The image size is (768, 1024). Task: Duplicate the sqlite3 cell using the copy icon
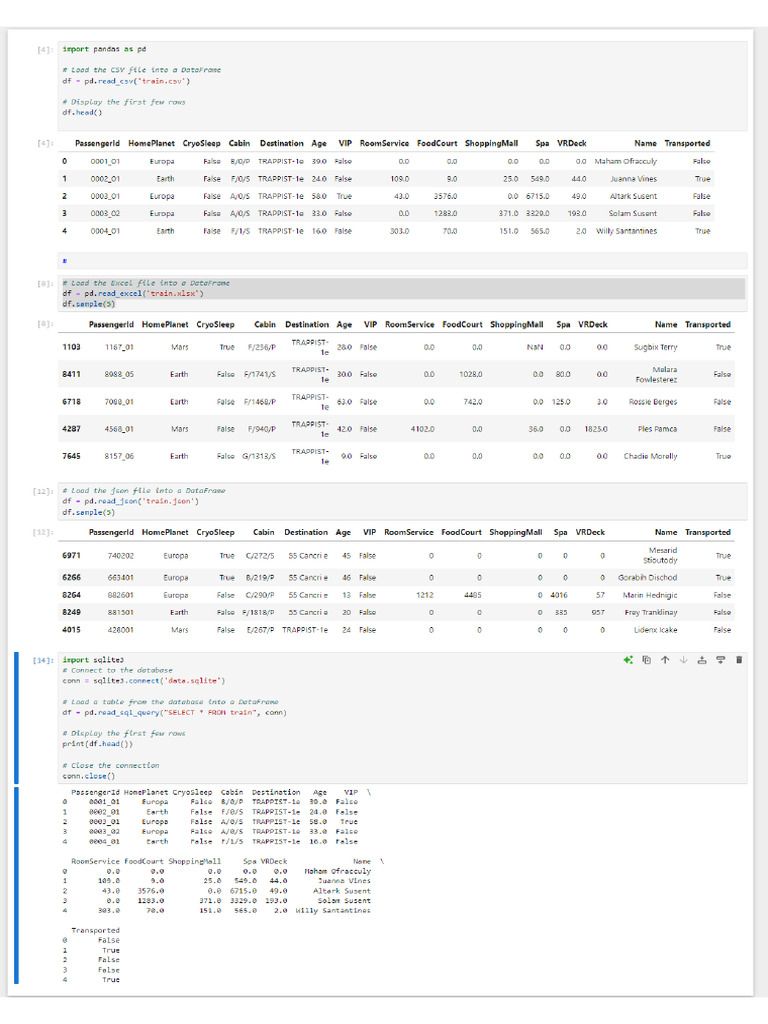647,660
